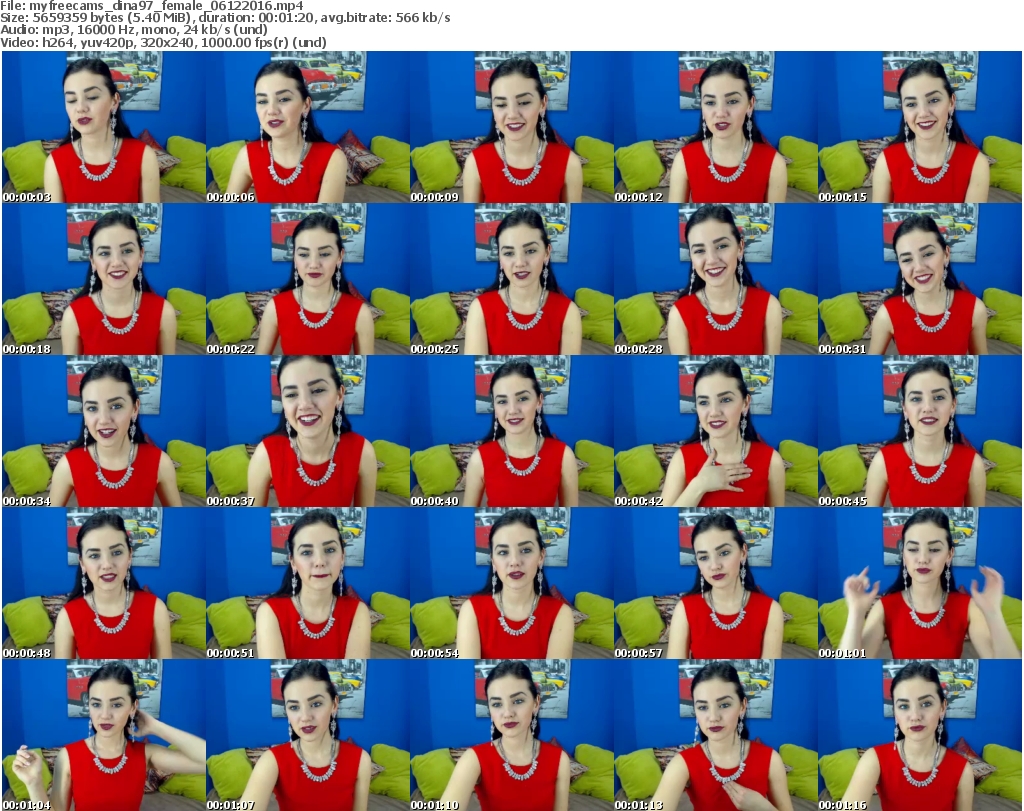Select the frame with timestamp 00:00:06
Image resolution: width=1024 pixels, height=811 pixels.
coord(308,127)
